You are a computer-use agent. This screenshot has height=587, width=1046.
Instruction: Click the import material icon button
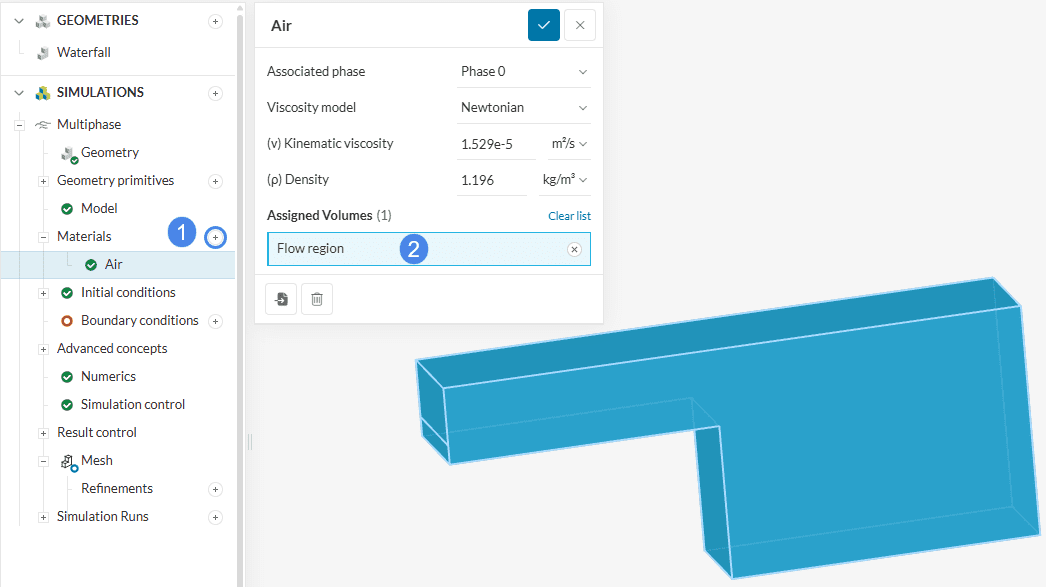click(281, 299)
